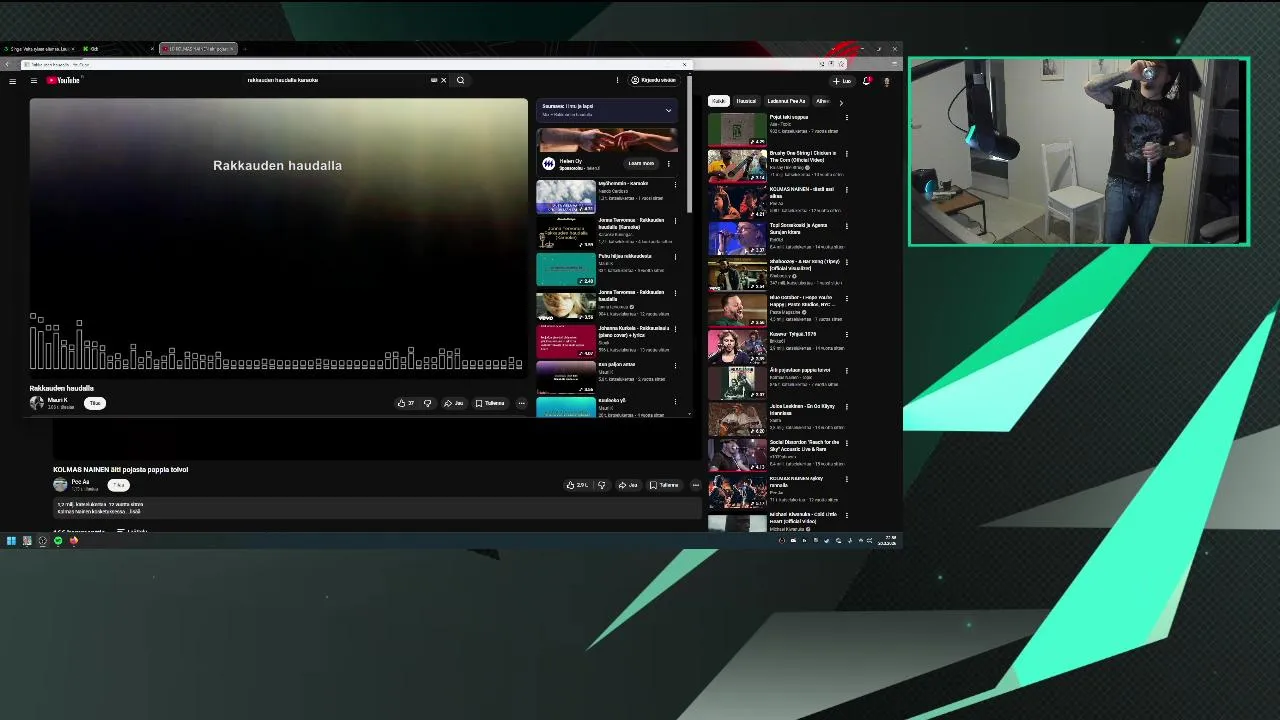Switch to the second browser tab
The height and width of the screenshot is (720, 1280).
coord(117,49)
